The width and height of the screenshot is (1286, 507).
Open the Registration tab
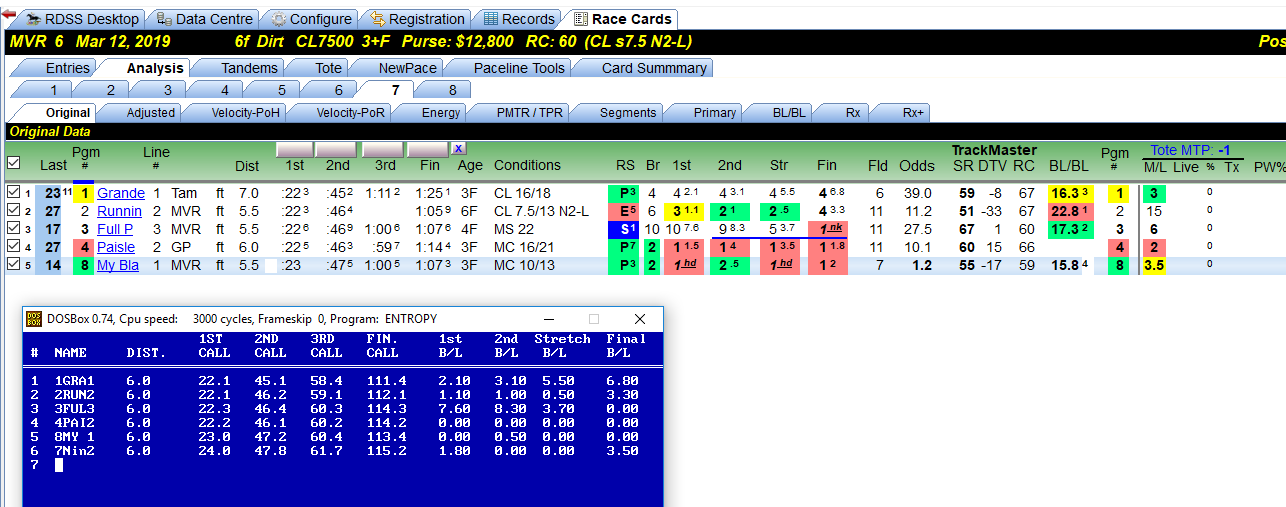417,19
